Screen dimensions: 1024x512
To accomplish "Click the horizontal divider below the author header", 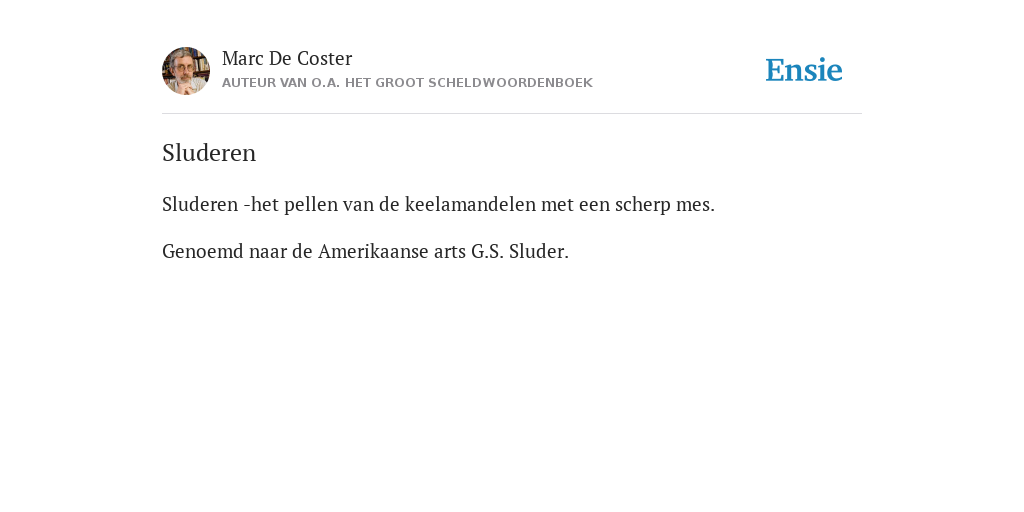I will click(x=512, y=114).
